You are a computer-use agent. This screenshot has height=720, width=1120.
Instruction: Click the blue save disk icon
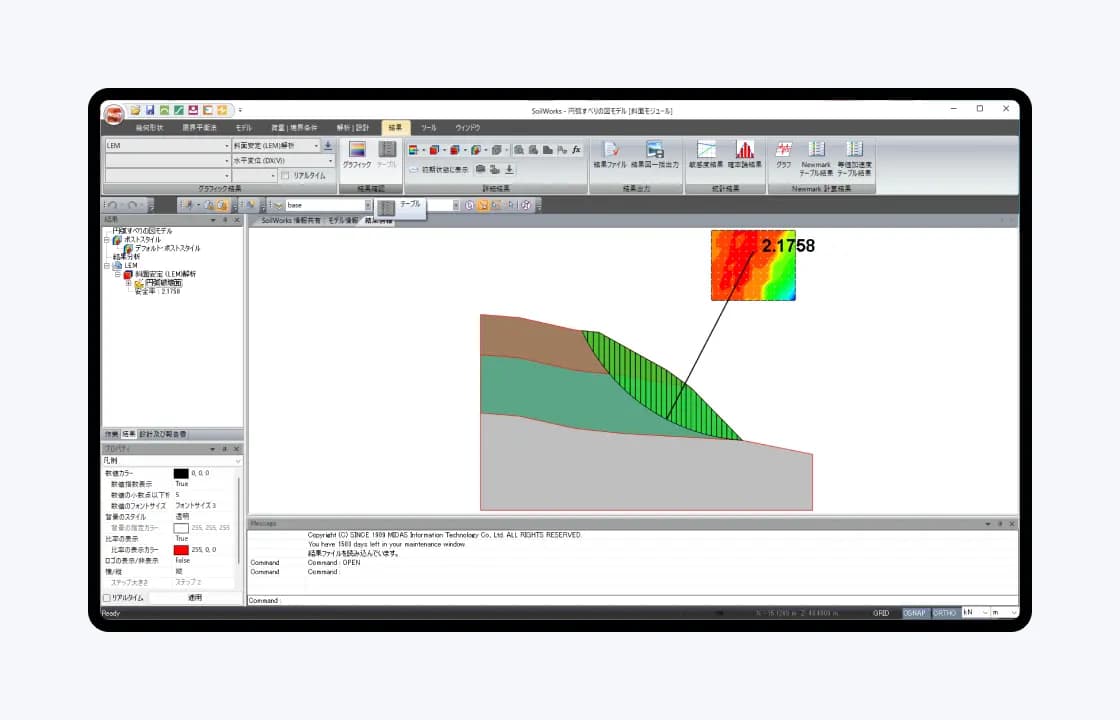pos(150,110)
